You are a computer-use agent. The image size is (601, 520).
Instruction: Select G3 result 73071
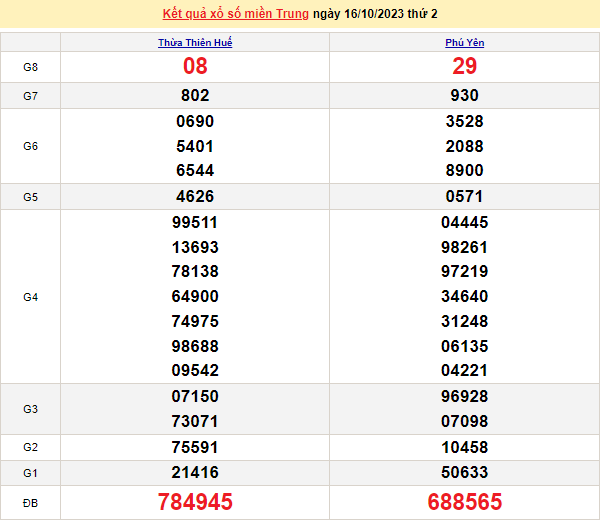pos(195,422)
